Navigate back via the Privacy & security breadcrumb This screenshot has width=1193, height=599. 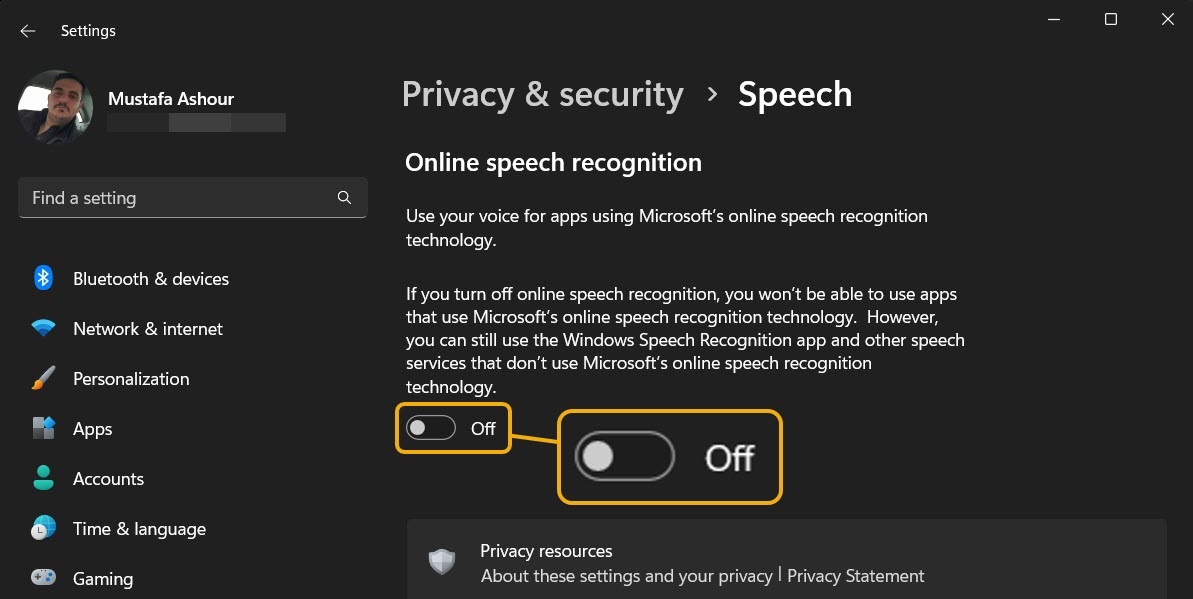543,94
